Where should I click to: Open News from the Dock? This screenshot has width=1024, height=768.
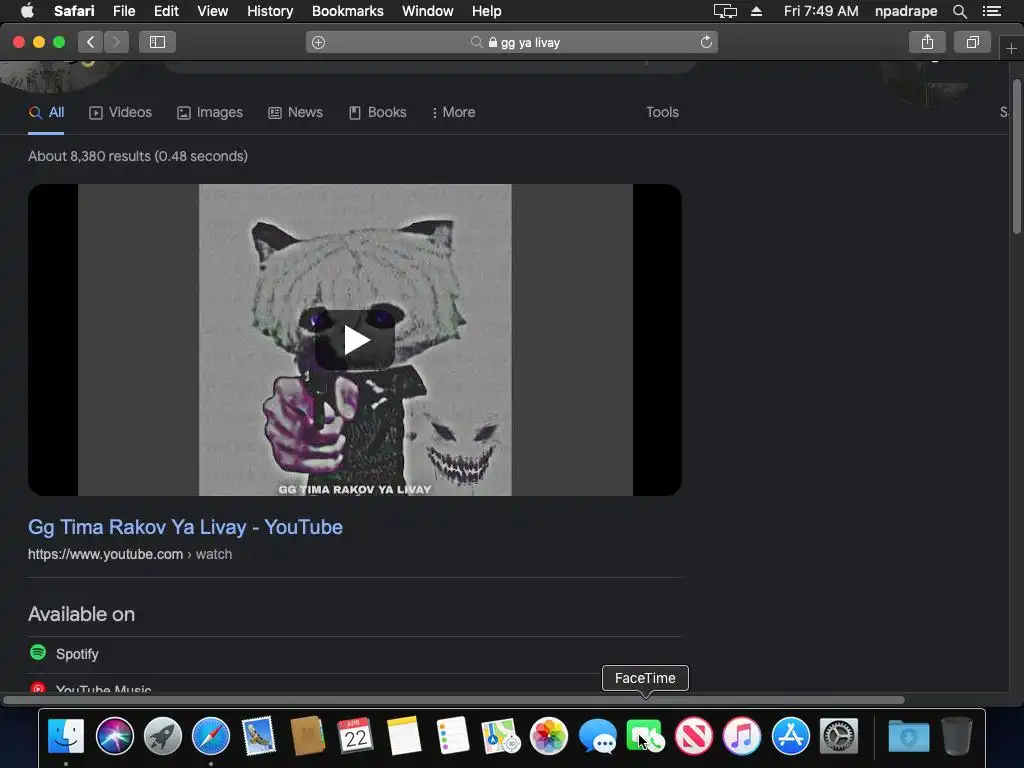[694, 736]
